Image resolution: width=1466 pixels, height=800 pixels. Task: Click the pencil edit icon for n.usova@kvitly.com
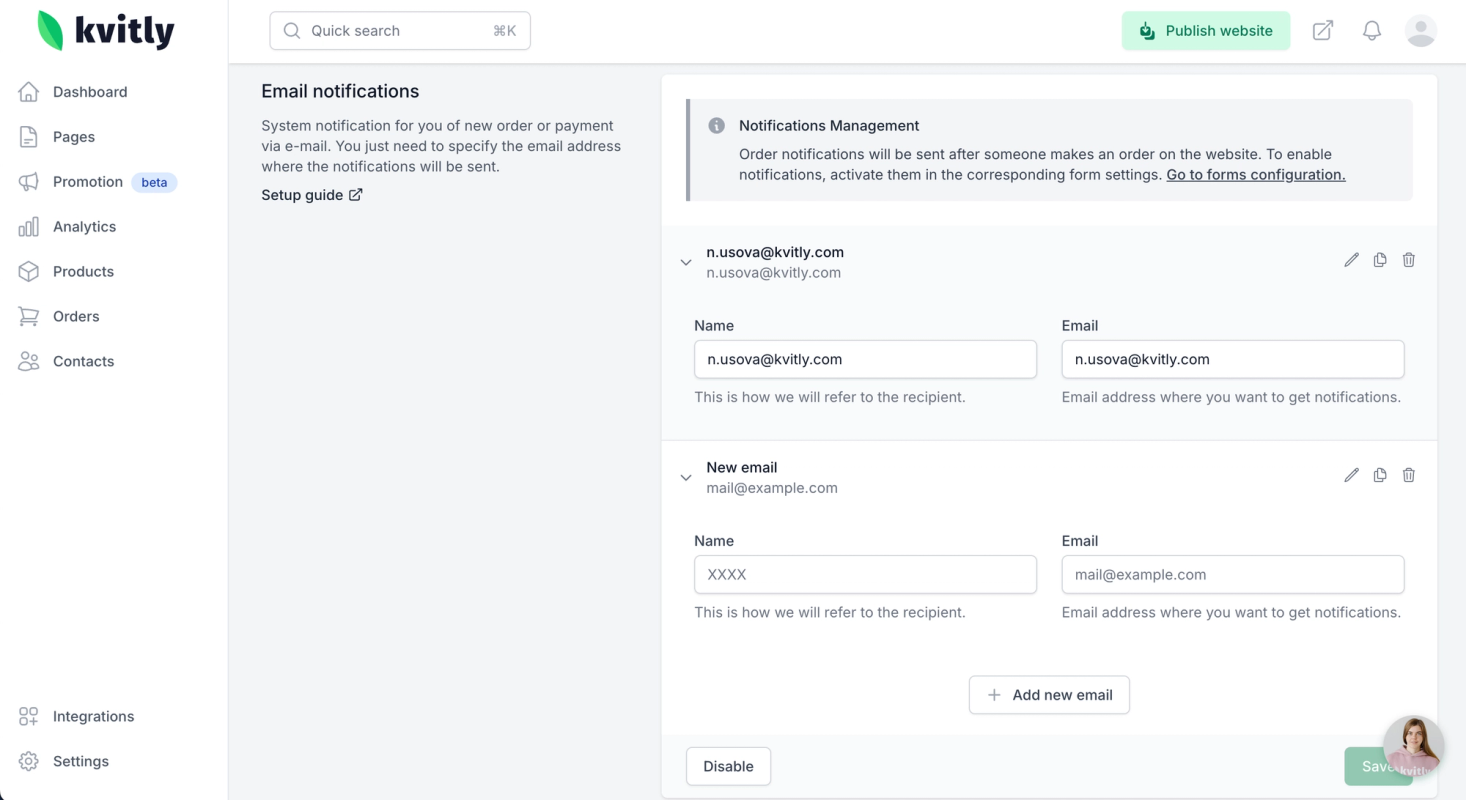point(1351,260)
